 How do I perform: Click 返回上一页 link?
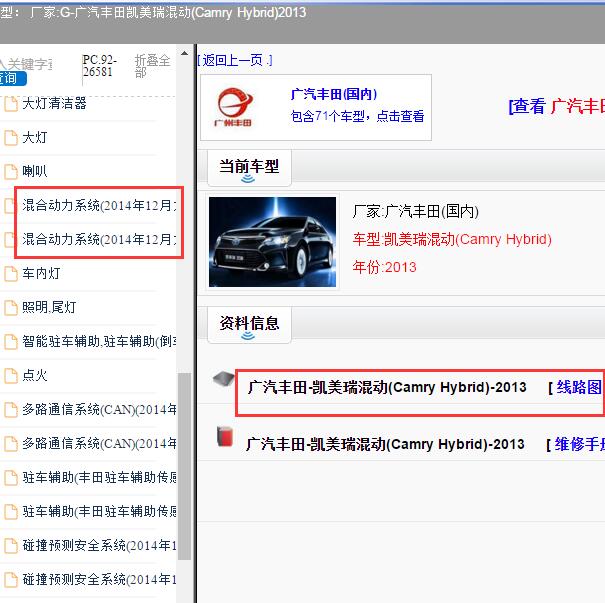[235, 60]
